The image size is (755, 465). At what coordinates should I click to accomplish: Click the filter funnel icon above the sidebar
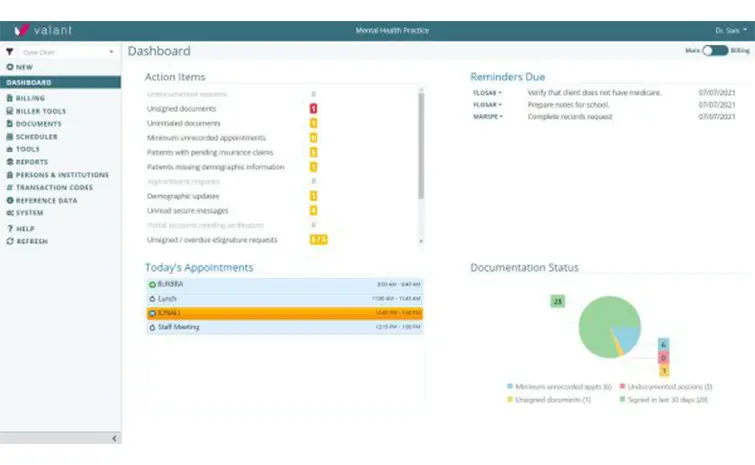click(9, 51)
